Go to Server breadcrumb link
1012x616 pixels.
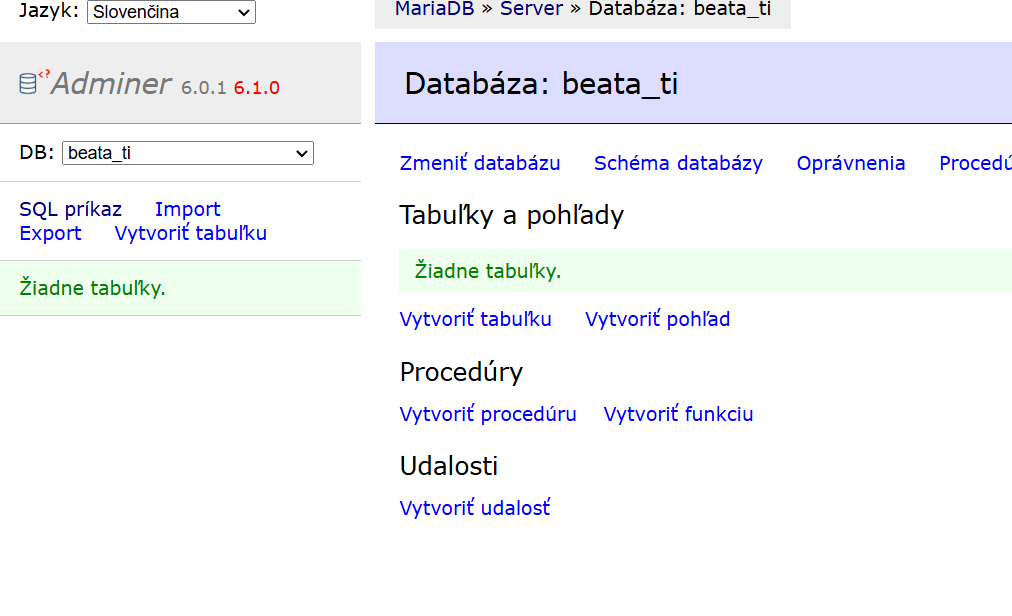pyautogui.click(x=531, y=9)
